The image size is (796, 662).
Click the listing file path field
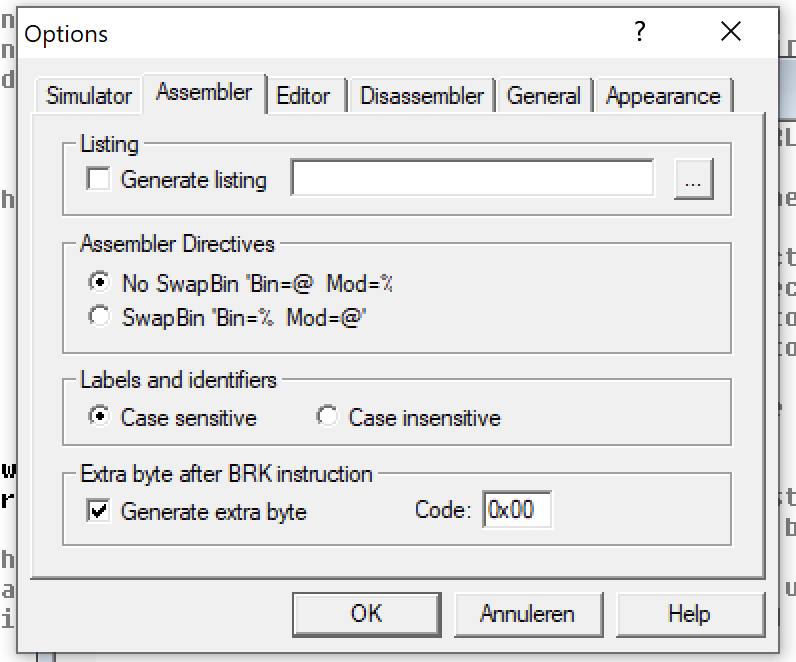[x=472, y=180]
